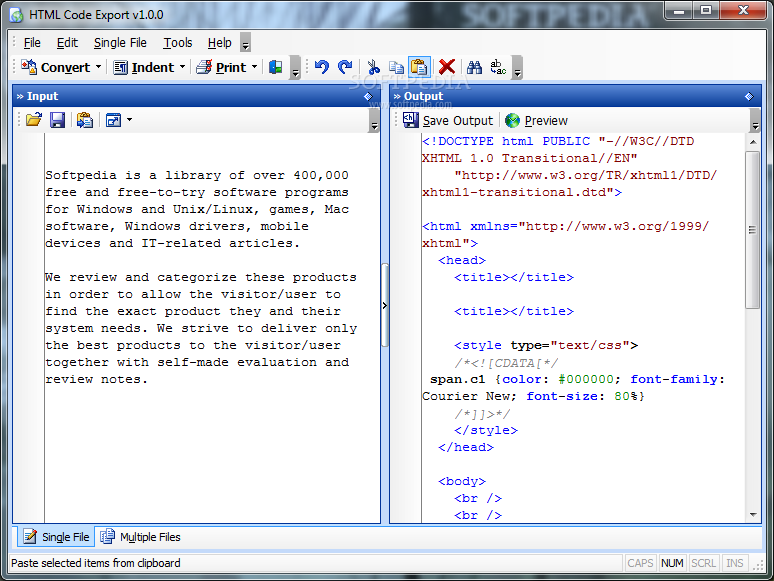Click the Undo arrow icon
This screenshot has height=581, width=774.
click(x=322, y=67)
